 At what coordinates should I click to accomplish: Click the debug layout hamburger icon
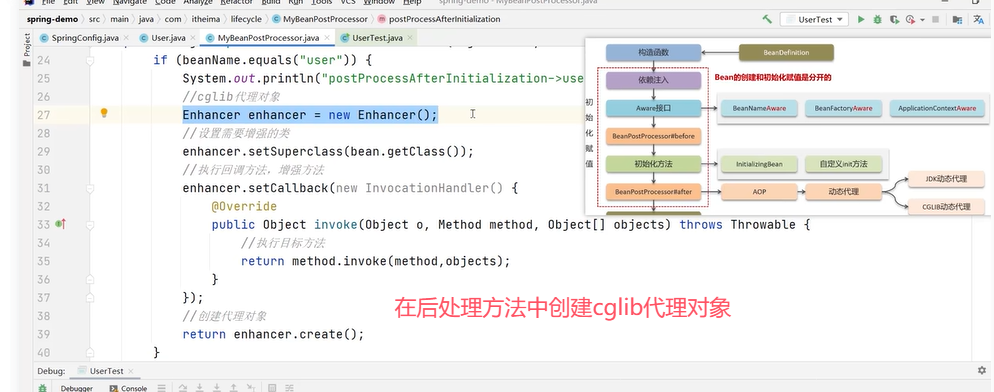tap(162, 388)
